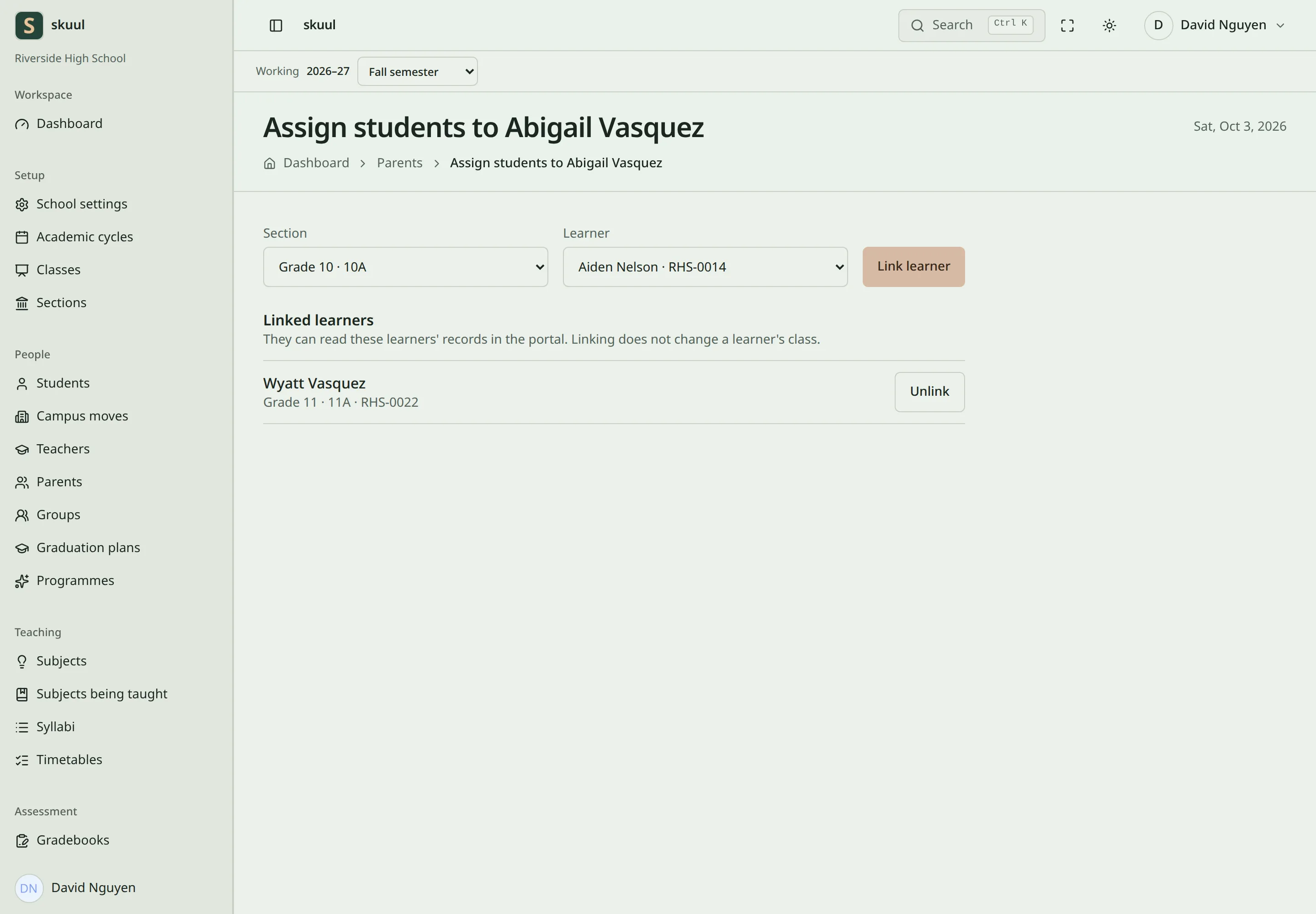
Task: Open Subjects being taught
Action: (116, 694)
